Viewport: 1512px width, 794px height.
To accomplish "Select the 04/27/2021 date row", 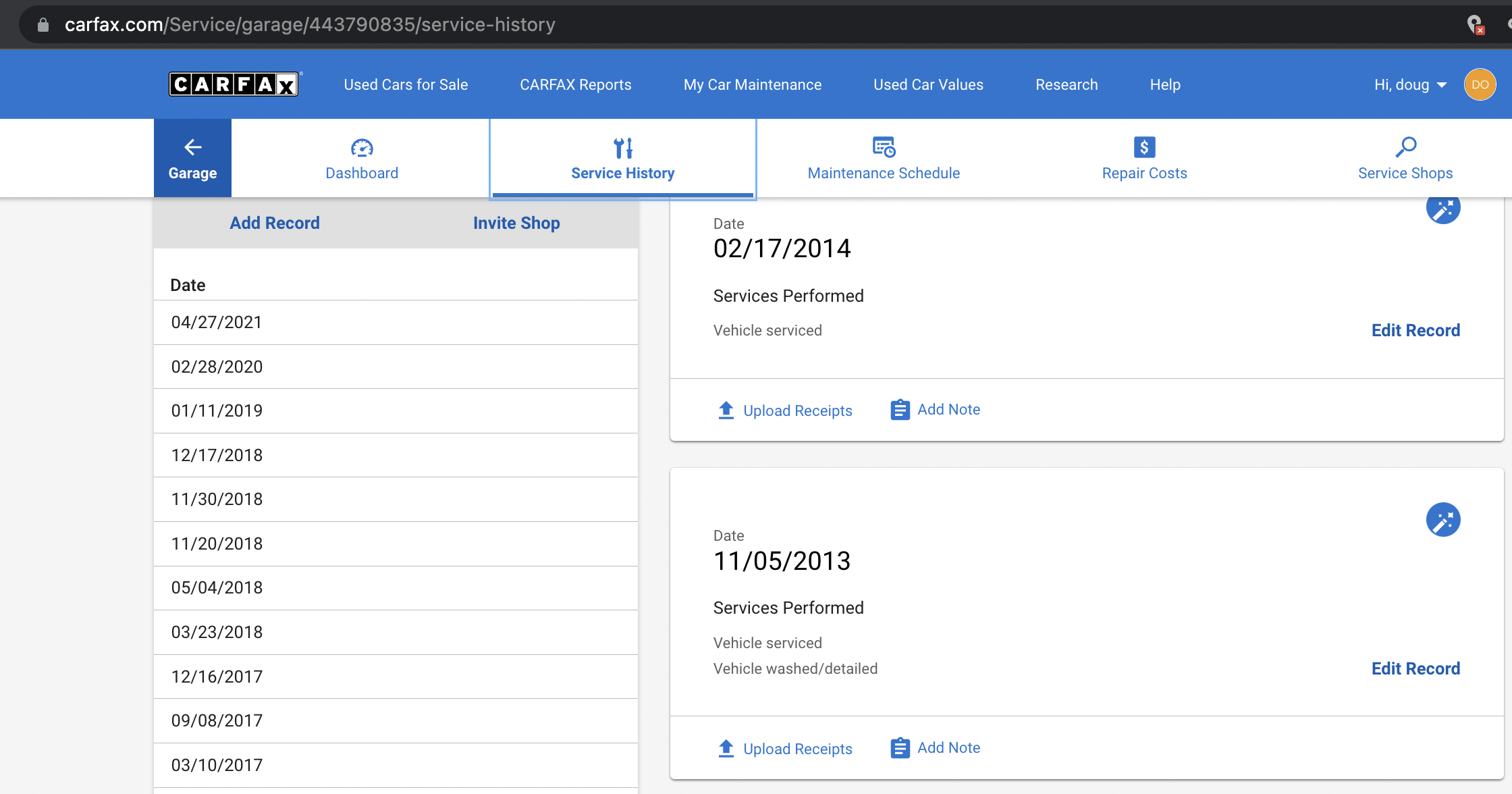I will click(396, 323).
